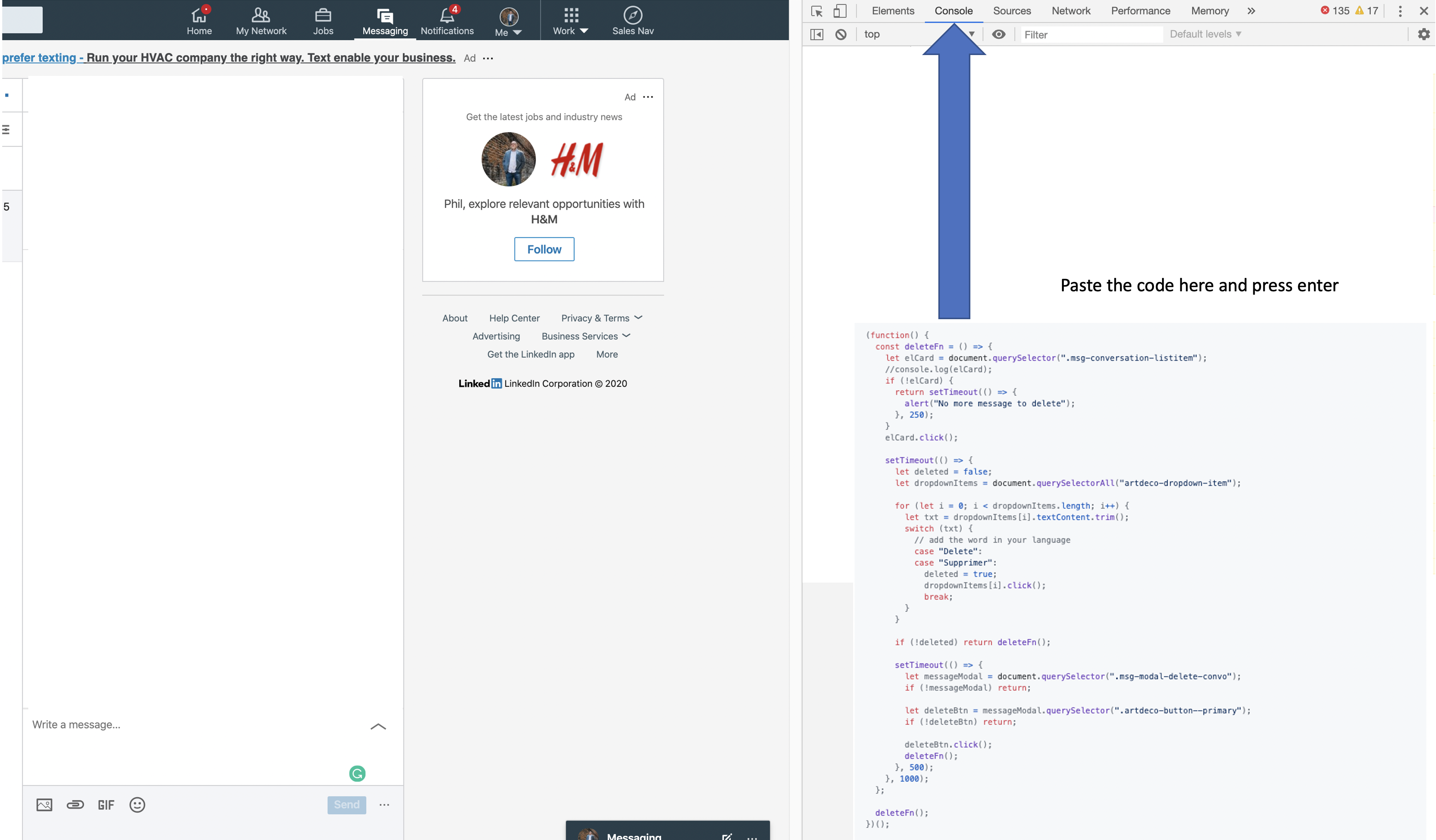Open the top context dropdown
This screenshot has width=1436, height=840.
(x=919, y=34)
